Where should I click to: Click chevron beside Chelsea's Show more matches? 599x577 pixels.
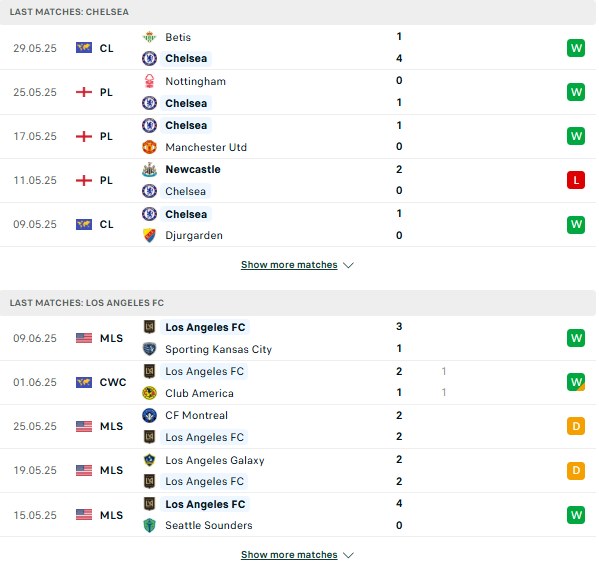348,265
